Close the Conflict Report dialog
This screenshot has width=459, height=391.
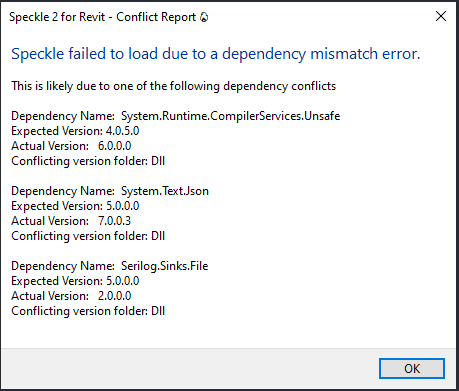pyautogui.click(x=441, y=16)
